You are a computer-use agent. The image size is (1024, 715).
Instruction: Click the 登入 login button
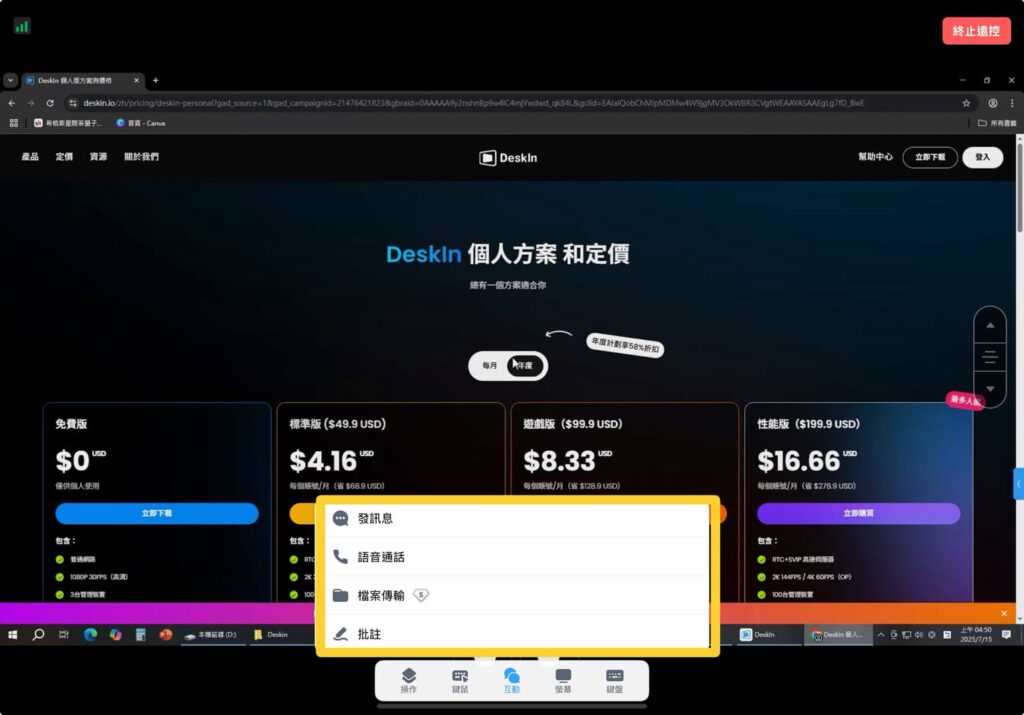pyautogui.click(x=982, y=157)
